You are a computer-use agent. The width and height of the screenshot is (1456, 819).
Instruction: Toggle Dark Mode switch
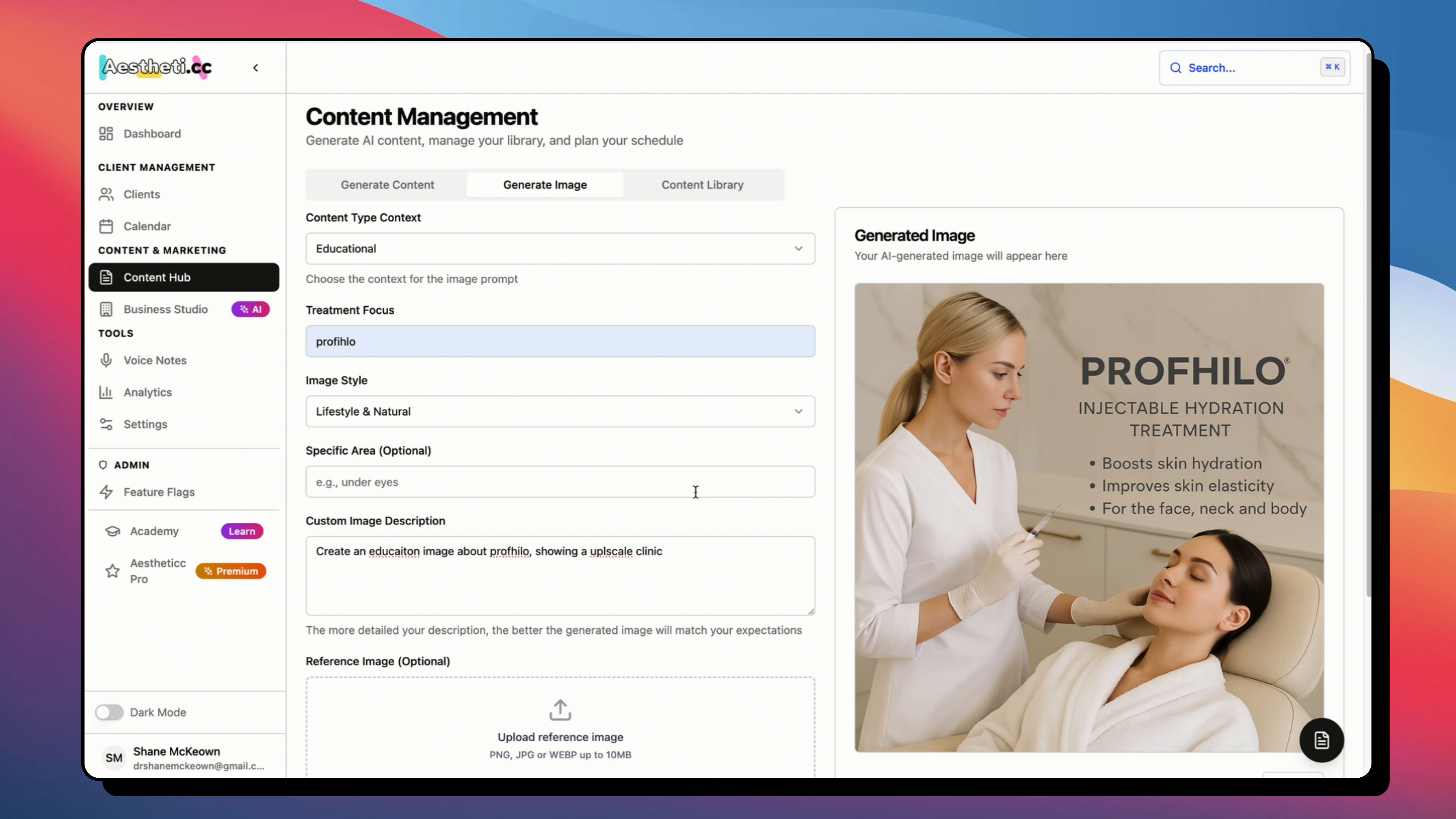coord(109,712)
